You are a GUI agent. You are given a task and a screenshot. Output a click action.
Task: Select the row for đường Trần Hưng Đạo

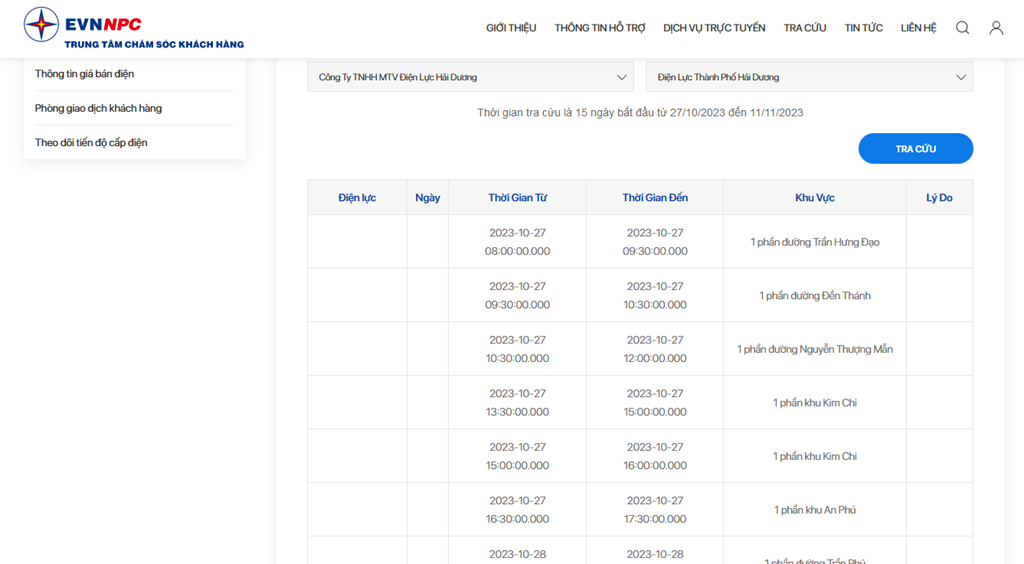(640, 242)
